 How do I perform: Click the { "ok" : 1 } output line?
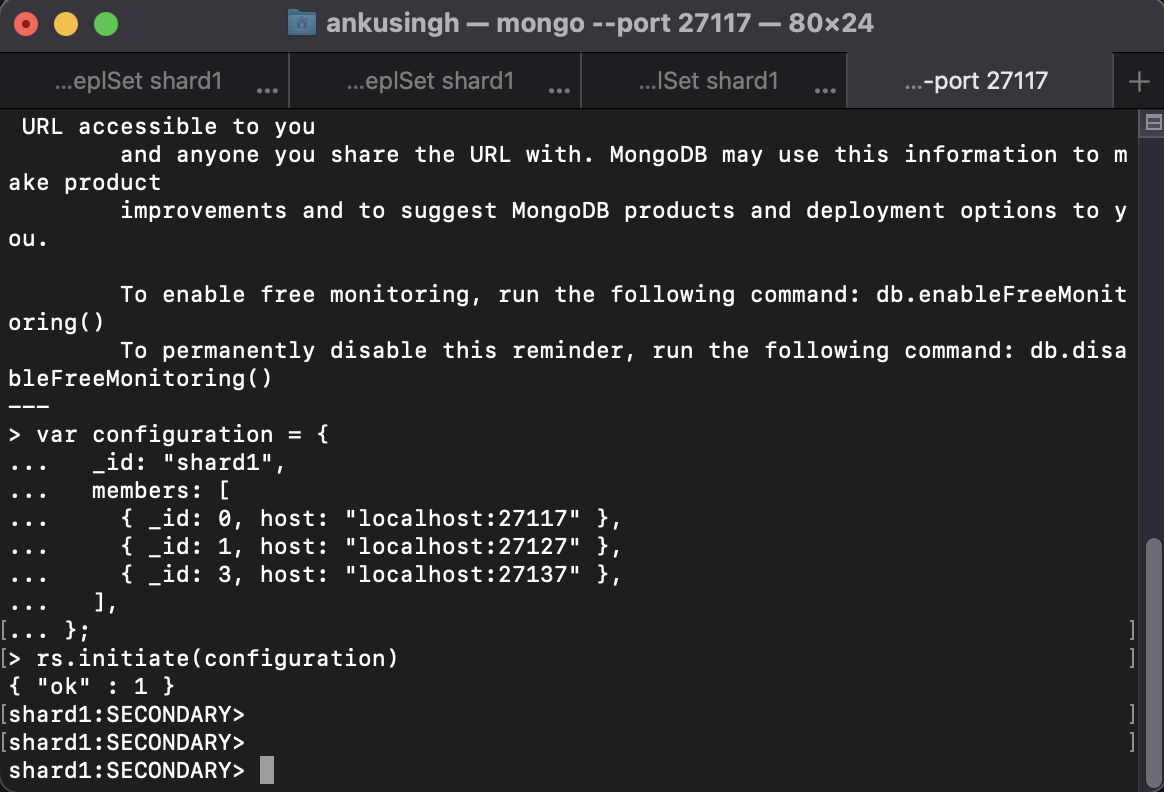click(92, 686)
